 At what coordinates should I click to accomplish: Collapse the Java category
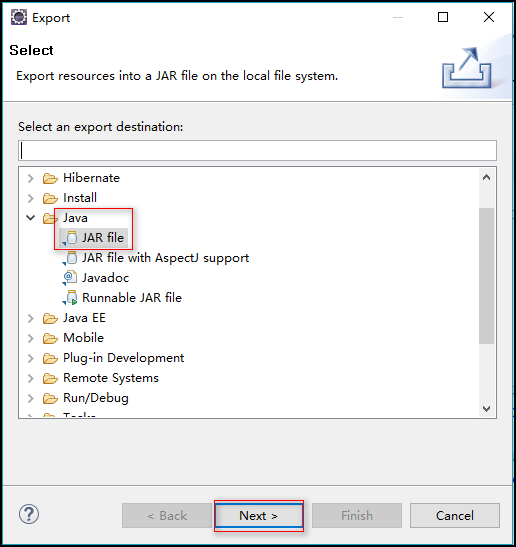click(x=31, y=218)
